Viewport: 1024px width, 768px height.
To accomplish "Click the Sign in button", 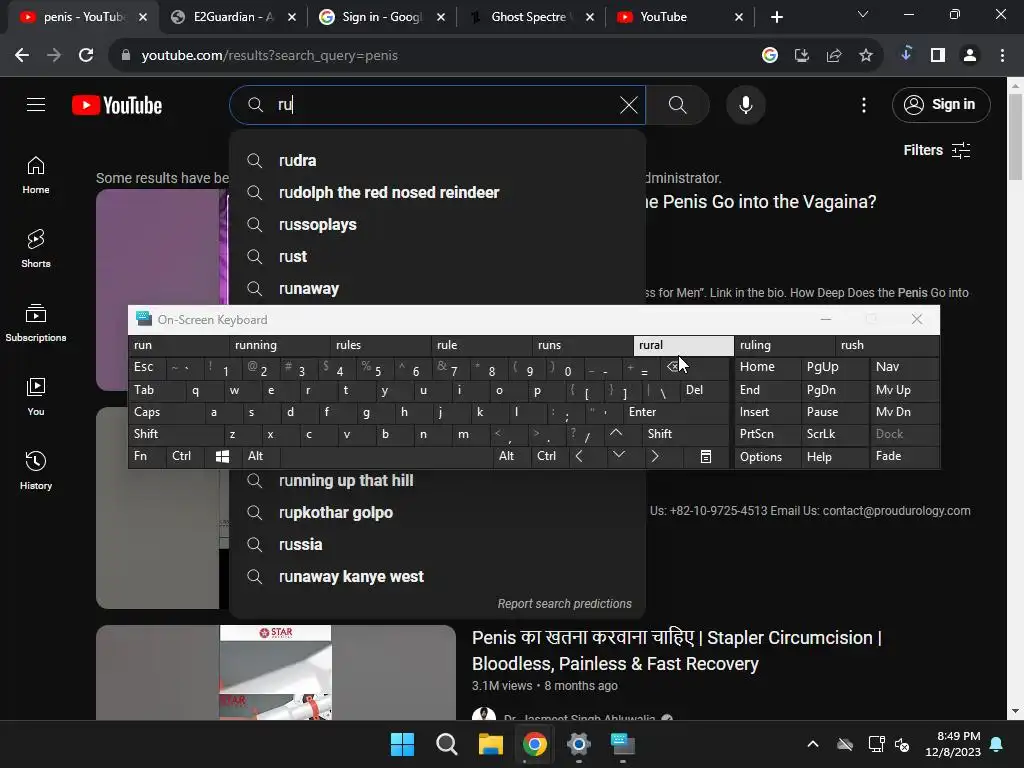I will [941, 104].
